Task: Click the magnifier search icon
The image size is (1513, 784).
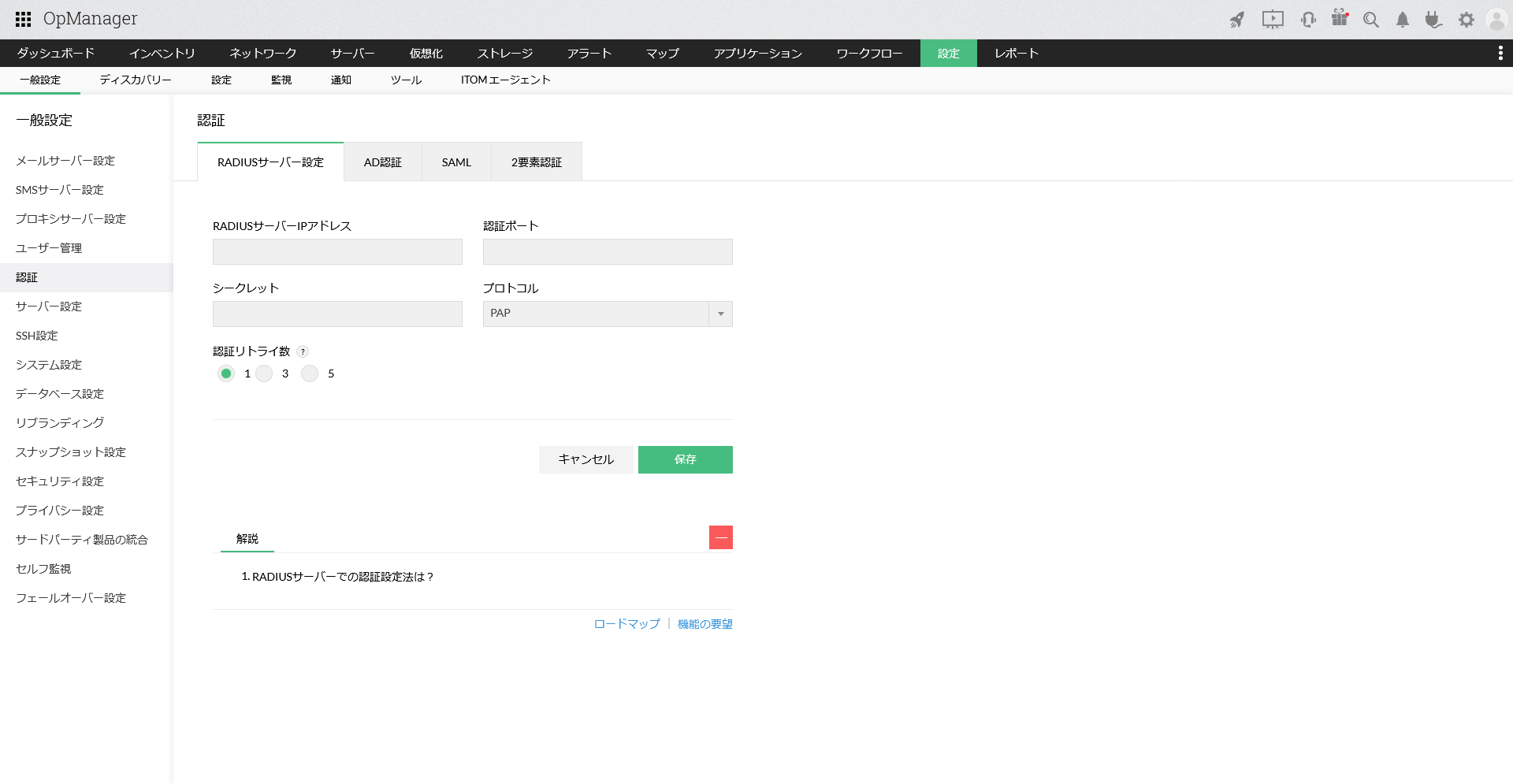Action: coord(1371,20)
